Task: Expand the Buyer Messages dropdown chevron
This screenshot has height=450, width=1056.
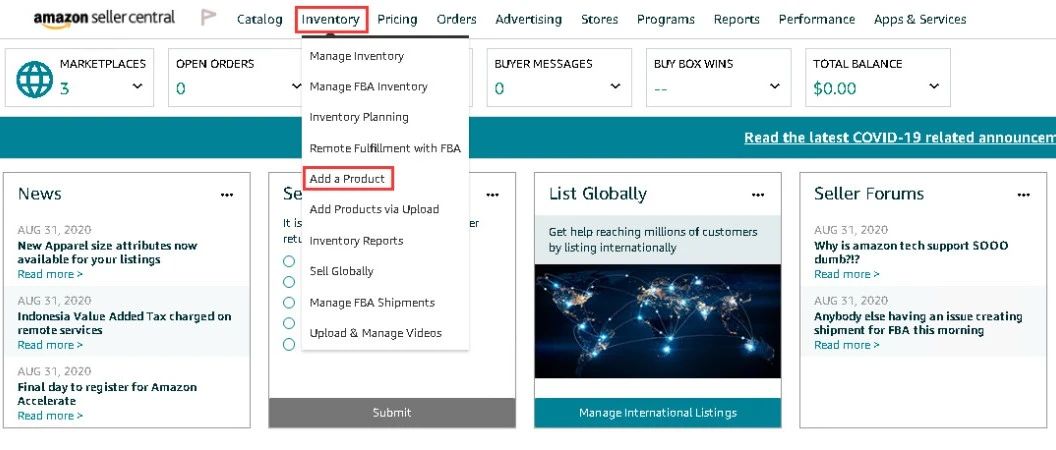Action: pos(615,87)
